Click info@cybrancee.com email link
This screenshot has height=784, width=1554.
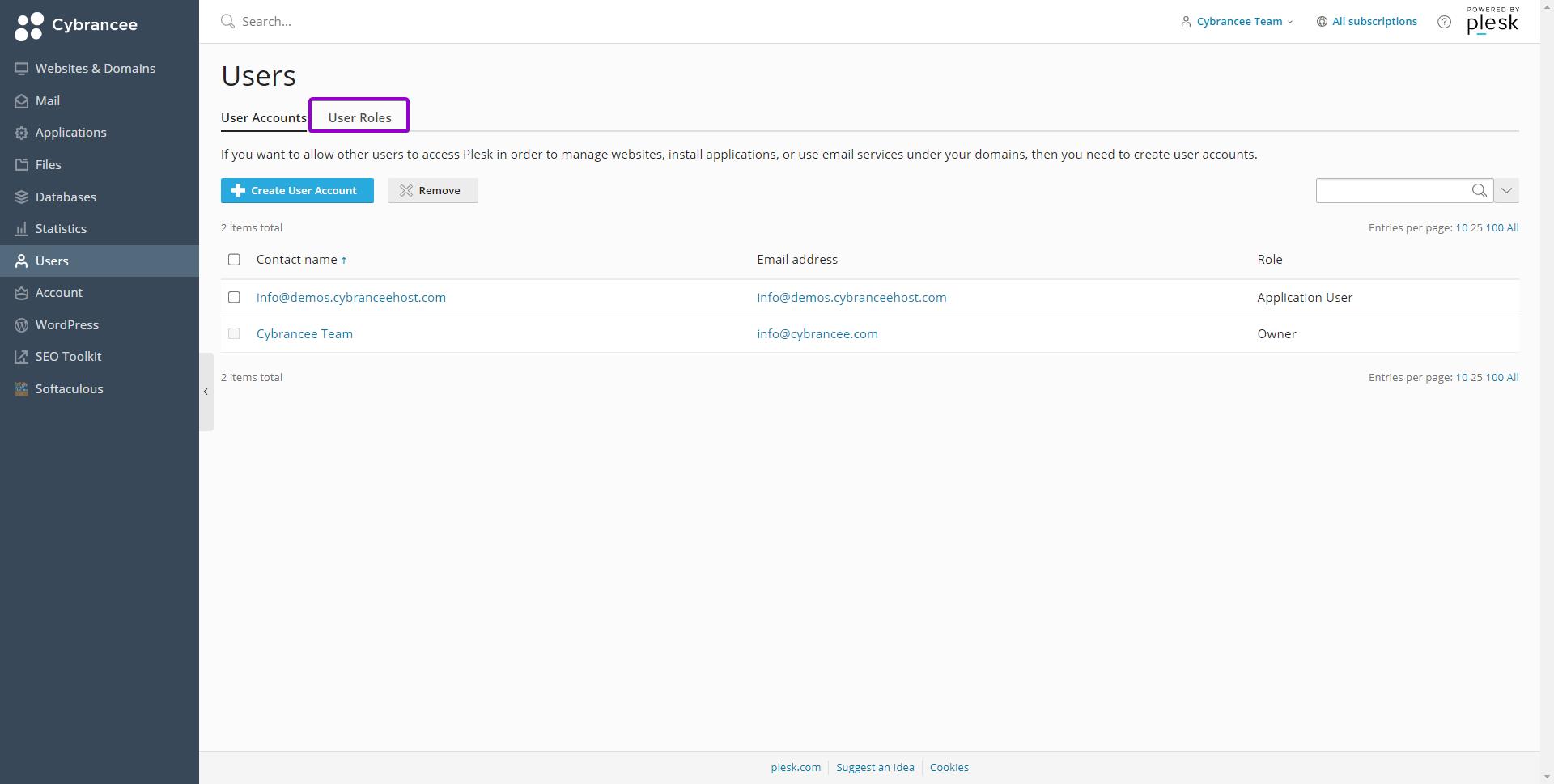coord(817,334)
